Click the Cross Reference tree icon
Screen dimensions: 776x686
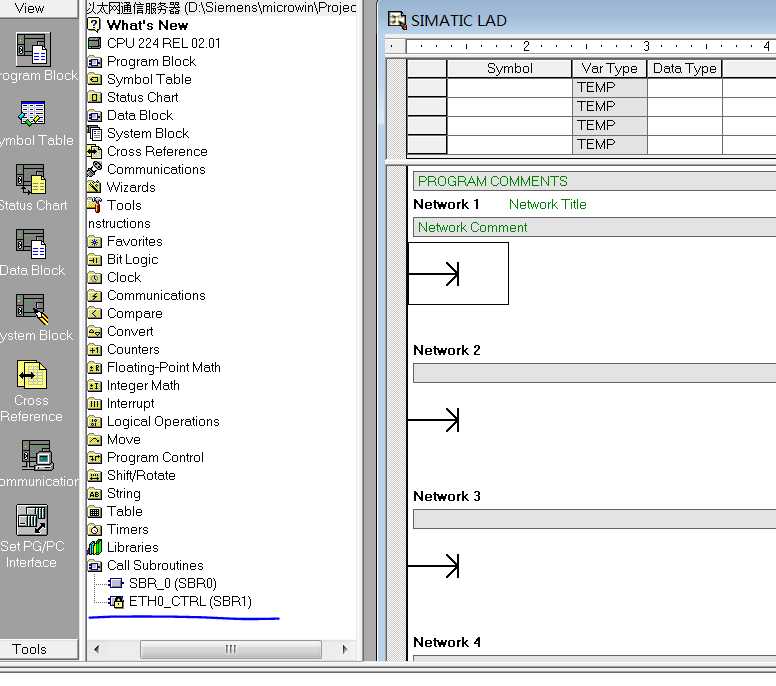coord(94,151)
